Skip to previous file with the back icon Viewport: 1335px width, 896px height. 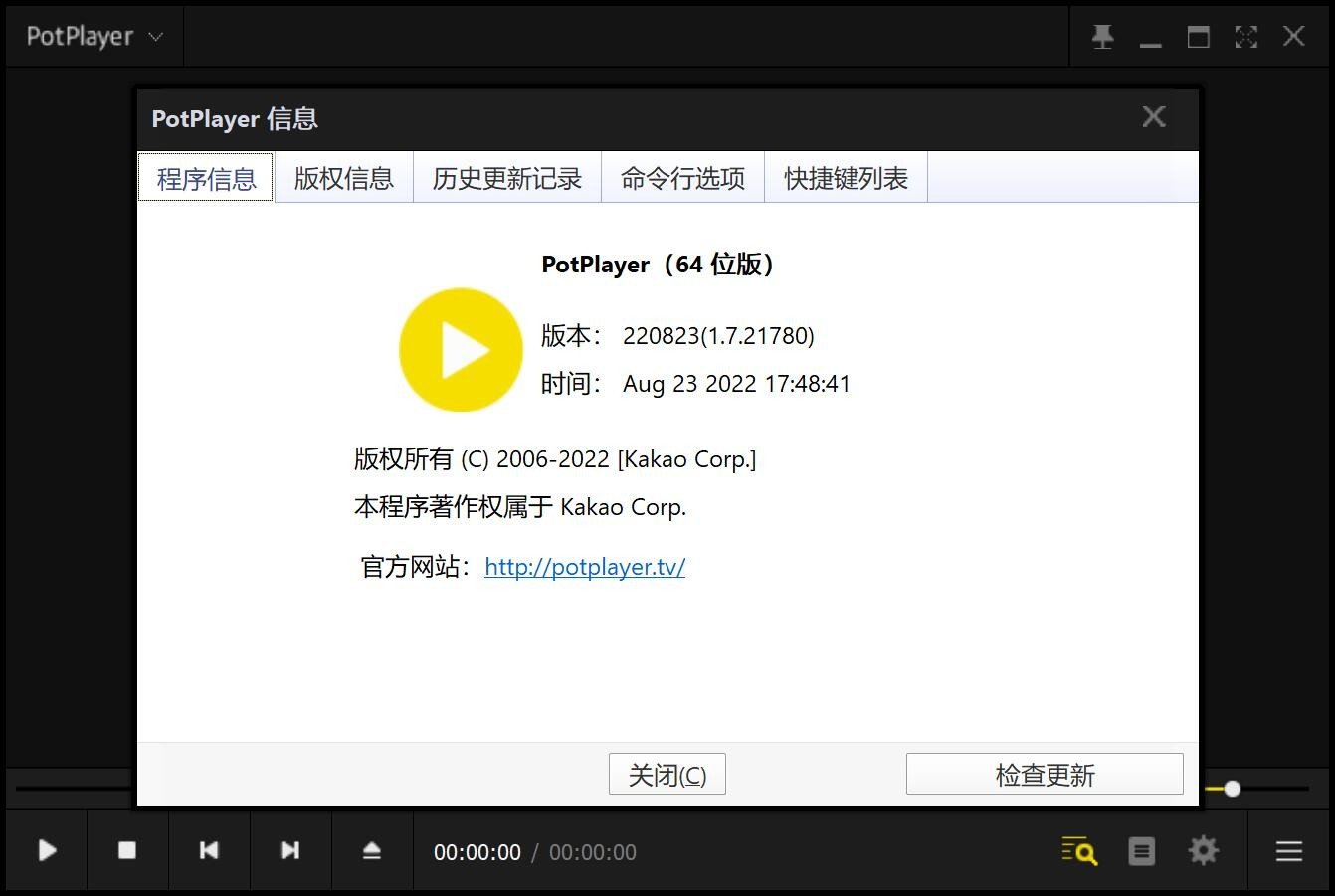click(209, 850)
